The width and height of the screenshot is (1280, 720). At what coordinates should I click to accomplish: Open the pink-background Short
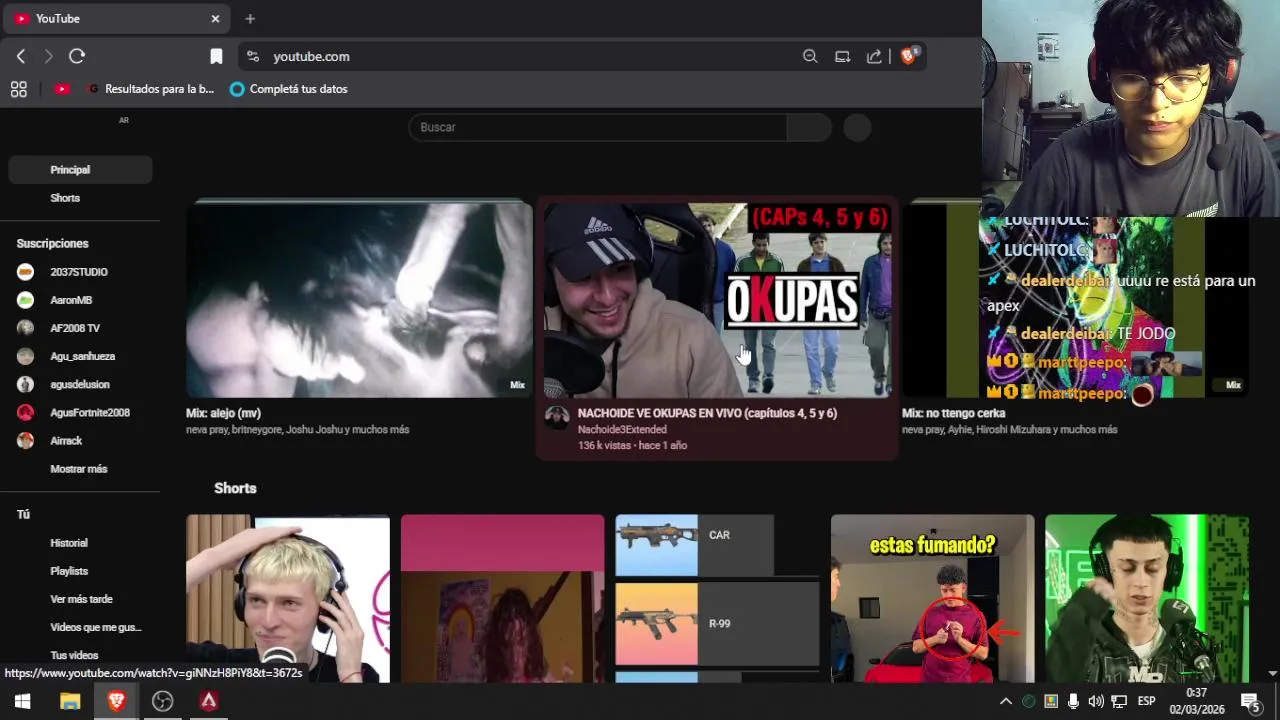502,598
